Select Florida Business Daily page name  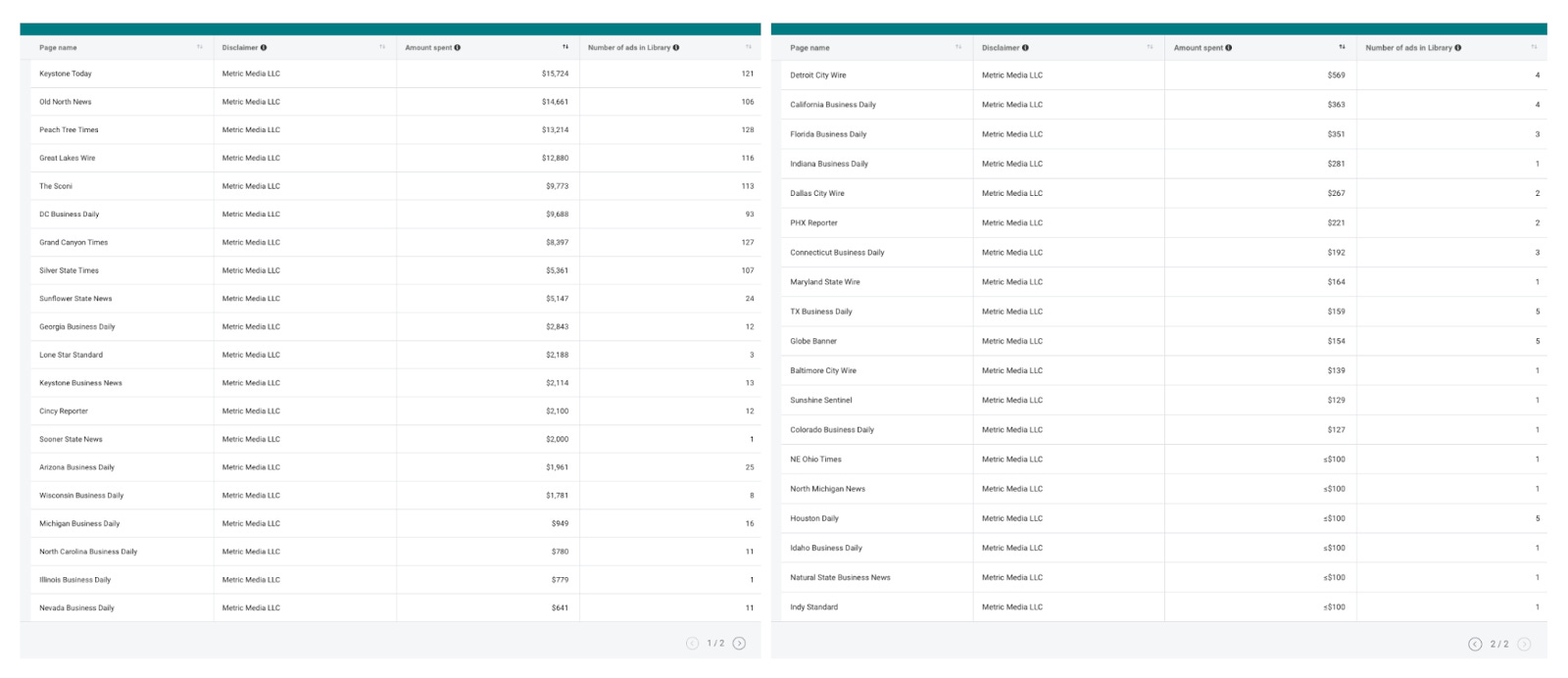pyautogui.click(x=828, y=134)
